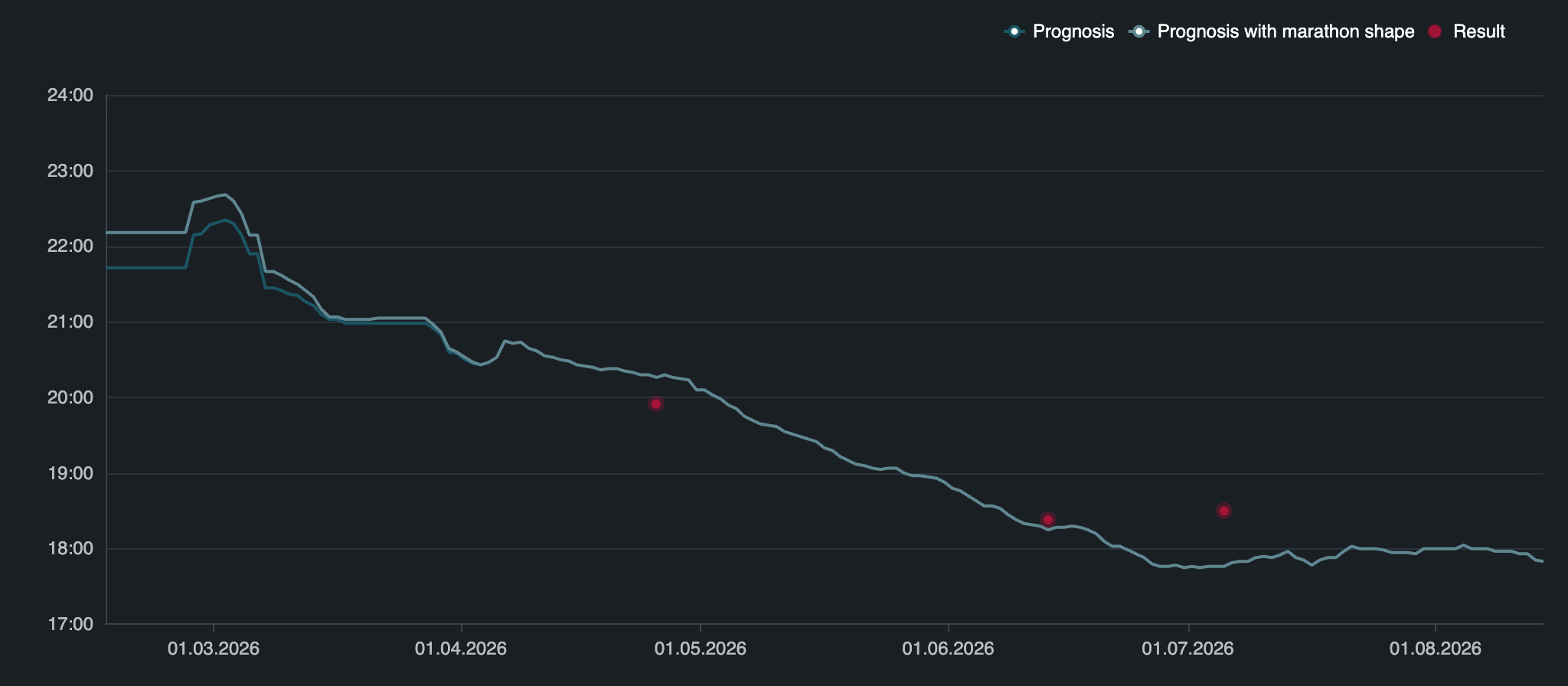This screenshot has height=686, width=1568.
Task: Click the 20:00 y-axis label
Action: pos(70,397)
